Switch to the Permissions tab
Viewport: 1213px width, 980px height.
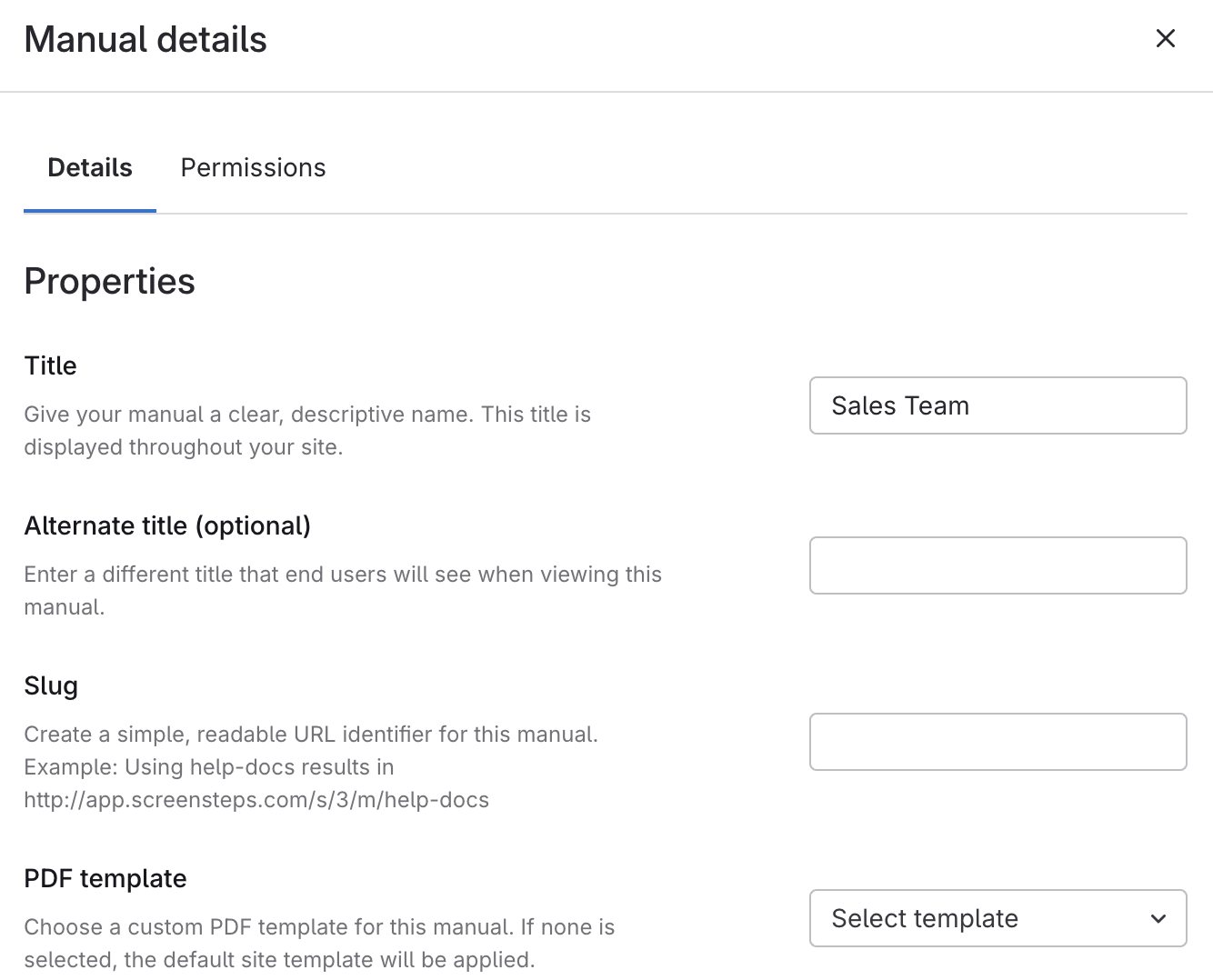click(253, 168)
